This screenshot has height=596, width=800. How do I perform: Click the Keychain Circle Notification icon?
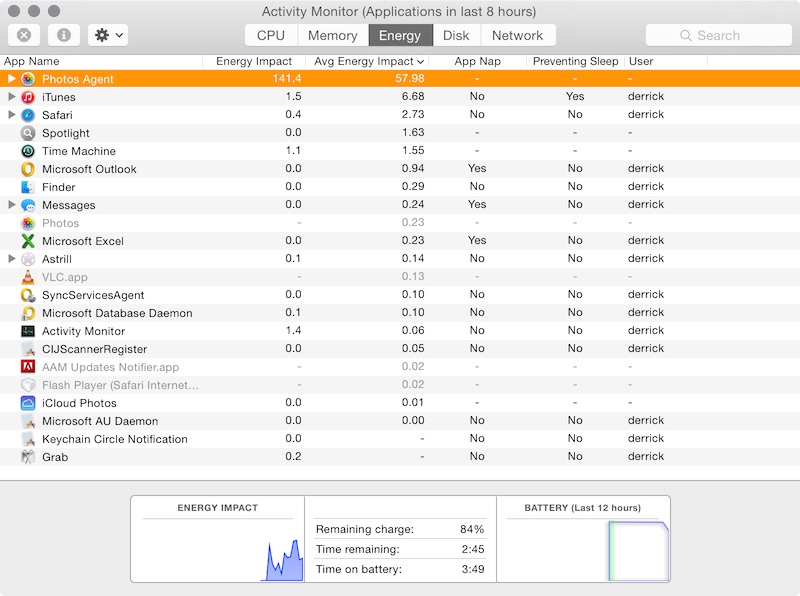pyautogui.click(x=28, y=439)
